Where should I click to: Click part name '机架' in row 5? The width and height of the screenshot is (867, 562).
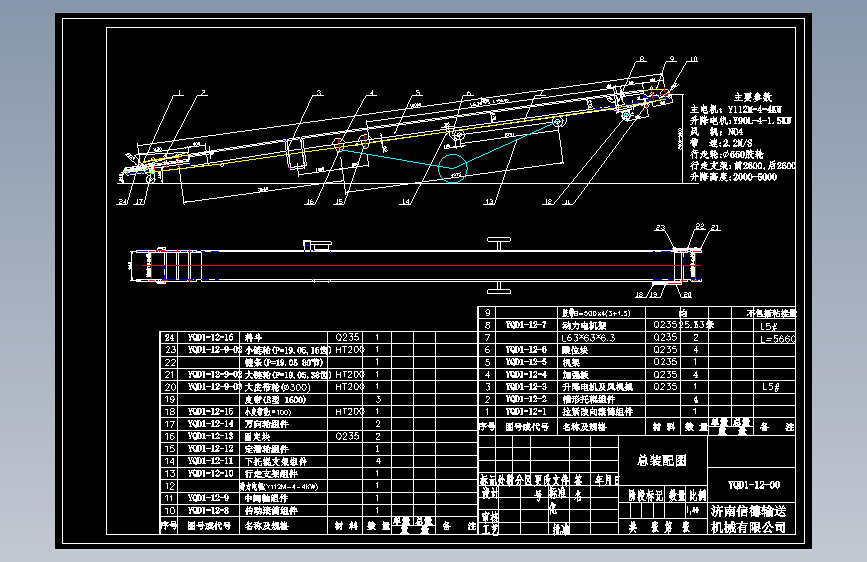[571, 362]
